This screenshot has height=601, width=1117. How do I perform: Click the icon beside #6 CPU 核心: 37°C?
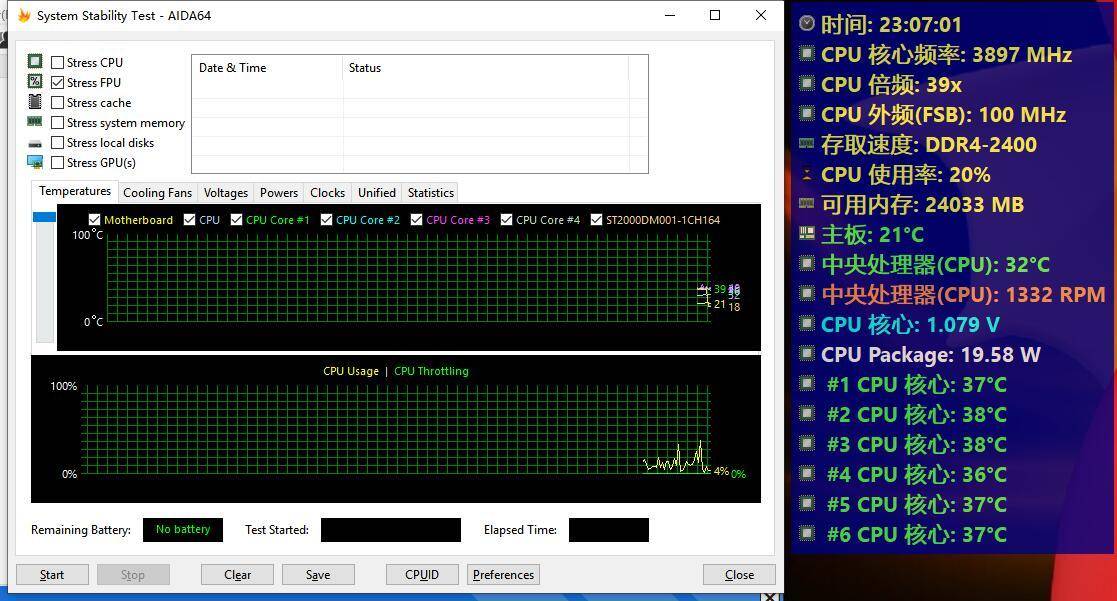click(806, 533)
